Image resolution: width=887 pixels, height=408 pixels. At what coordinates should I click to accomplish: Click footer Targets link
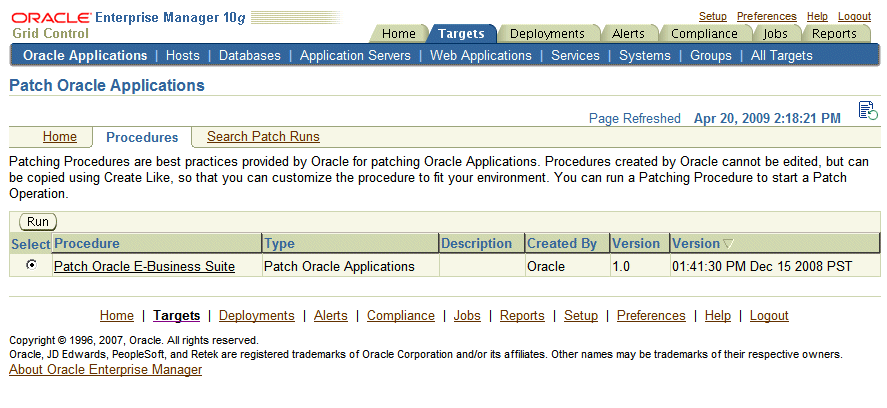coord(176,315)
